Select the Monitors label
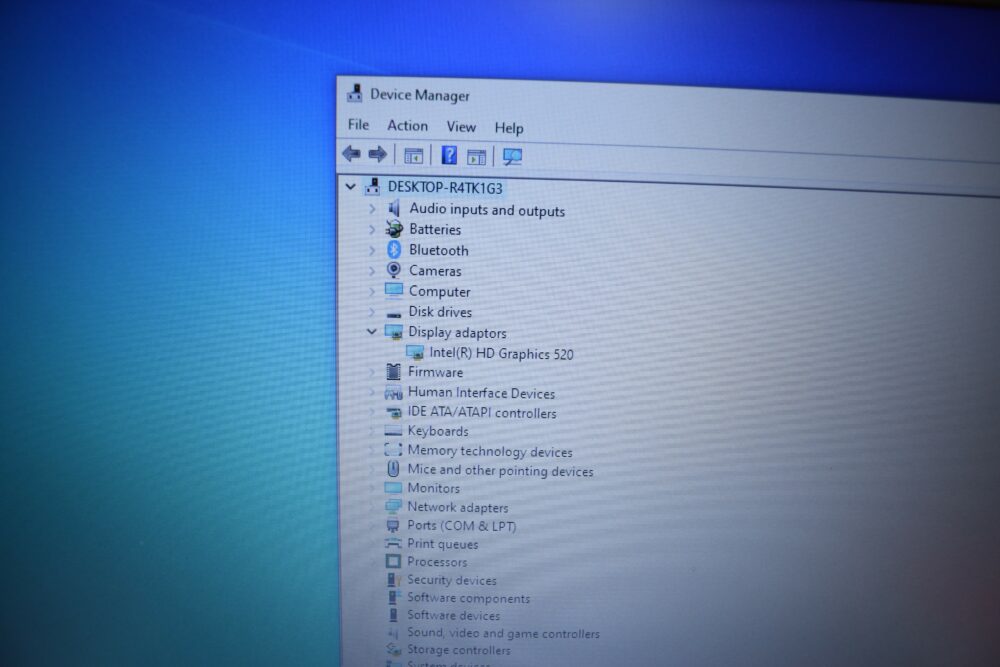1000x667 pixels. pos(434,488)
